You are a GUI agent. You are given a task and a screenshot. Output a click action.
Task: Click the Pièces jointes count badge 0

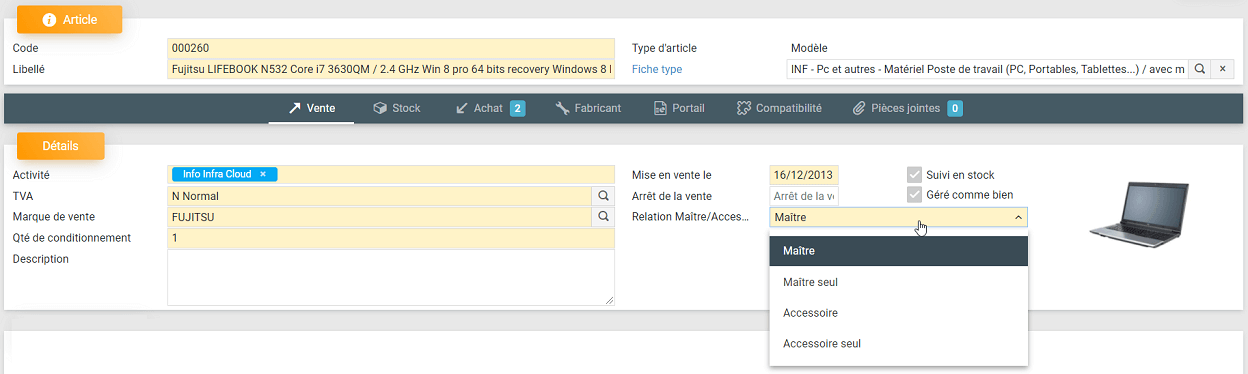point(955,108)
